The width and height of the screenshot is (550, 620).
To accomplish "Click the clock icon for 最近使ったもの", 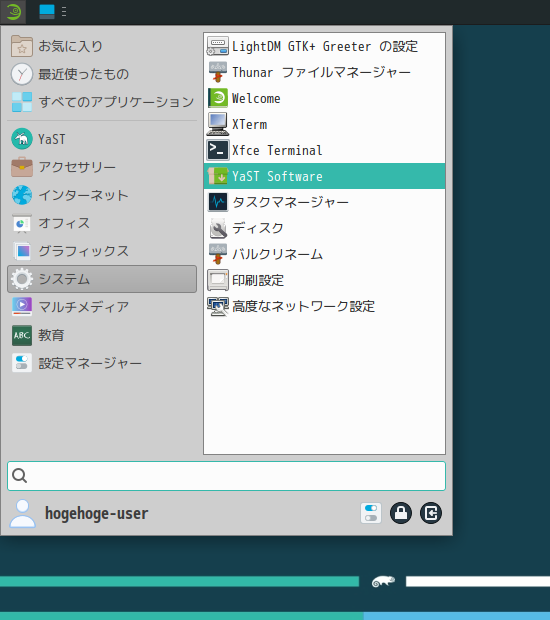I will pyautogui.click(x=22, y=74).
